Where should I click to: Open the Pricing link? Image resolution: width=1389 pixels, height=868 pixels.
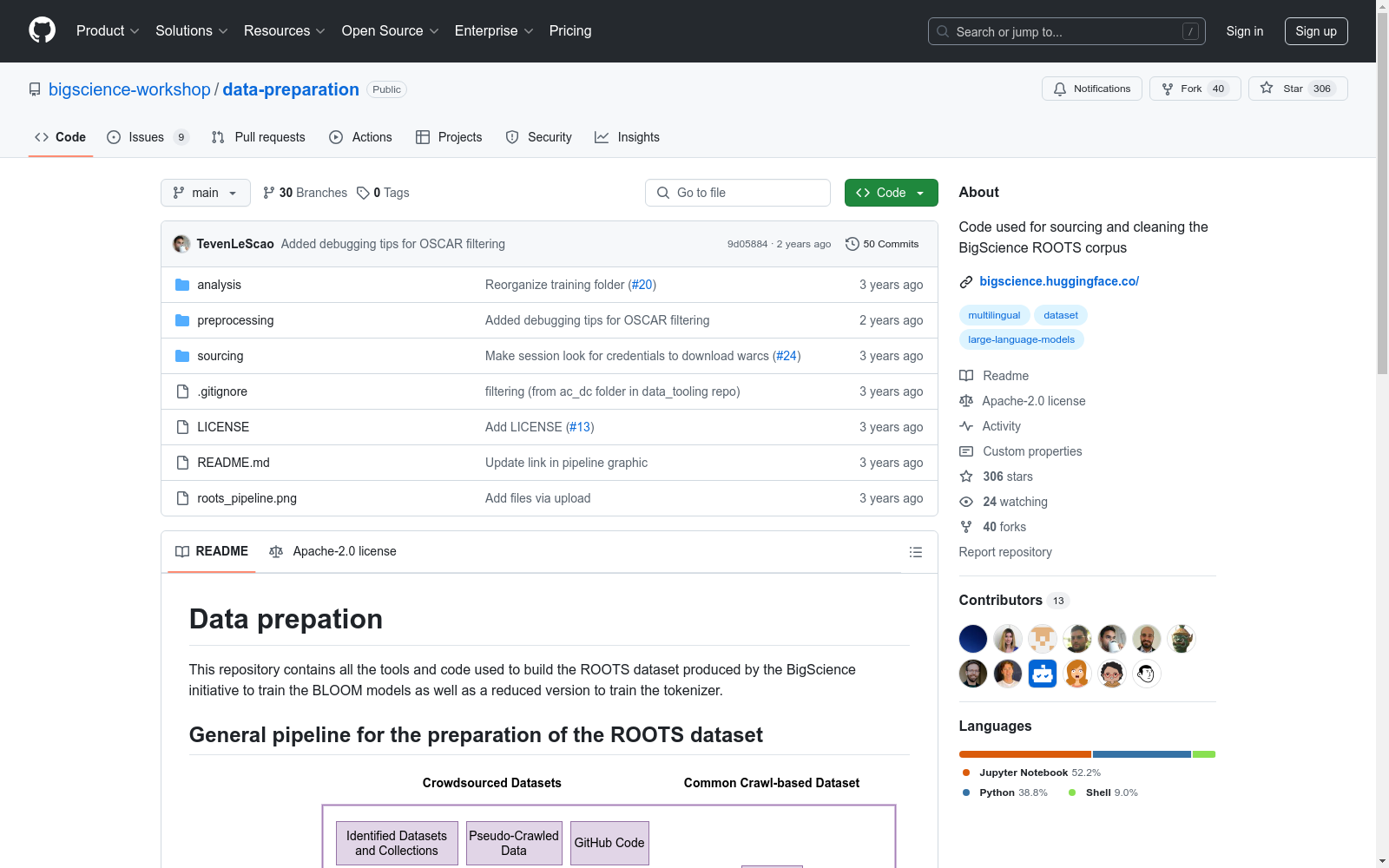pos(570,31)
